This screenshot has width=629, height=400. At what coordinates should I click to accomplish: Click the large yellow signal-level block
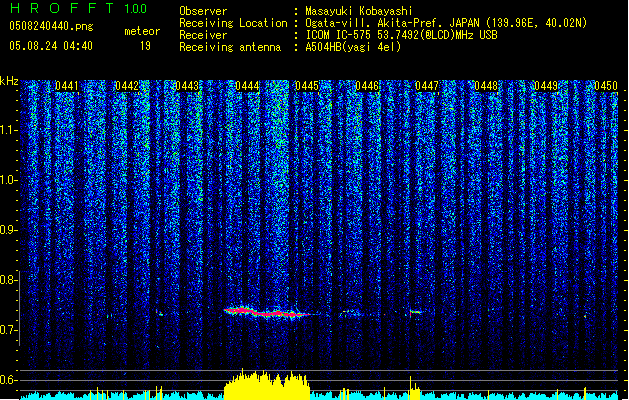click(x=267, y=386)
